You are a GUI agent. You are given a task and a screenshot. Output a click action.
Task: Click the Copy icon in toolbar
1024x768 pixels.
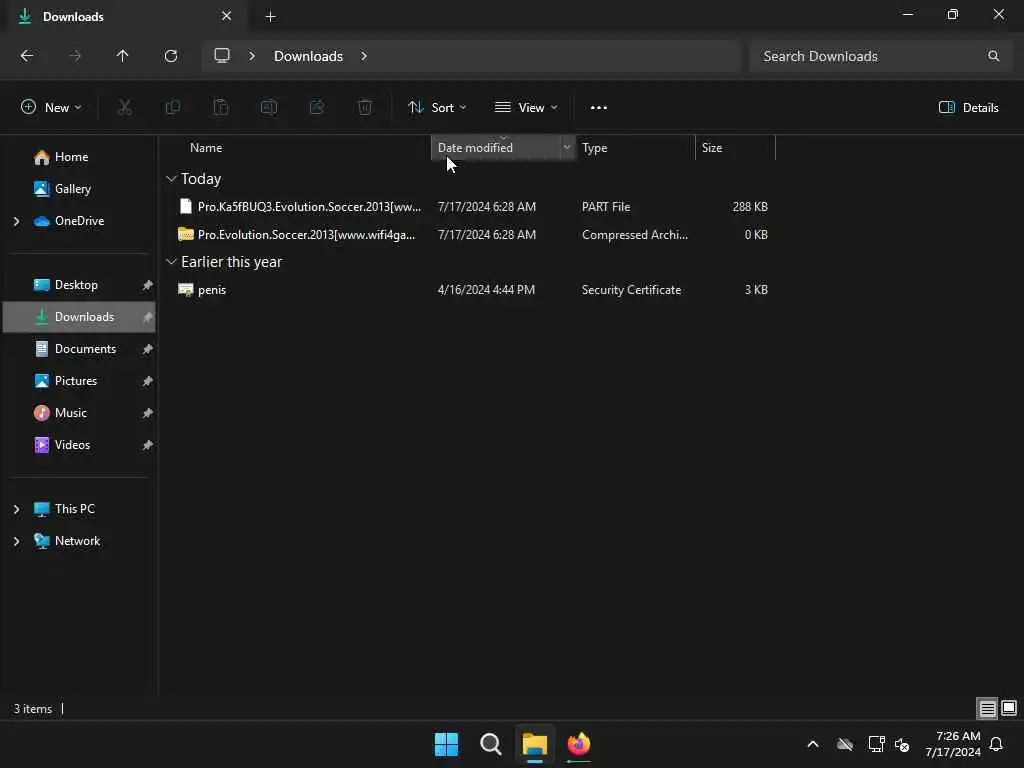pyautogui.click(x=173, y=107)
